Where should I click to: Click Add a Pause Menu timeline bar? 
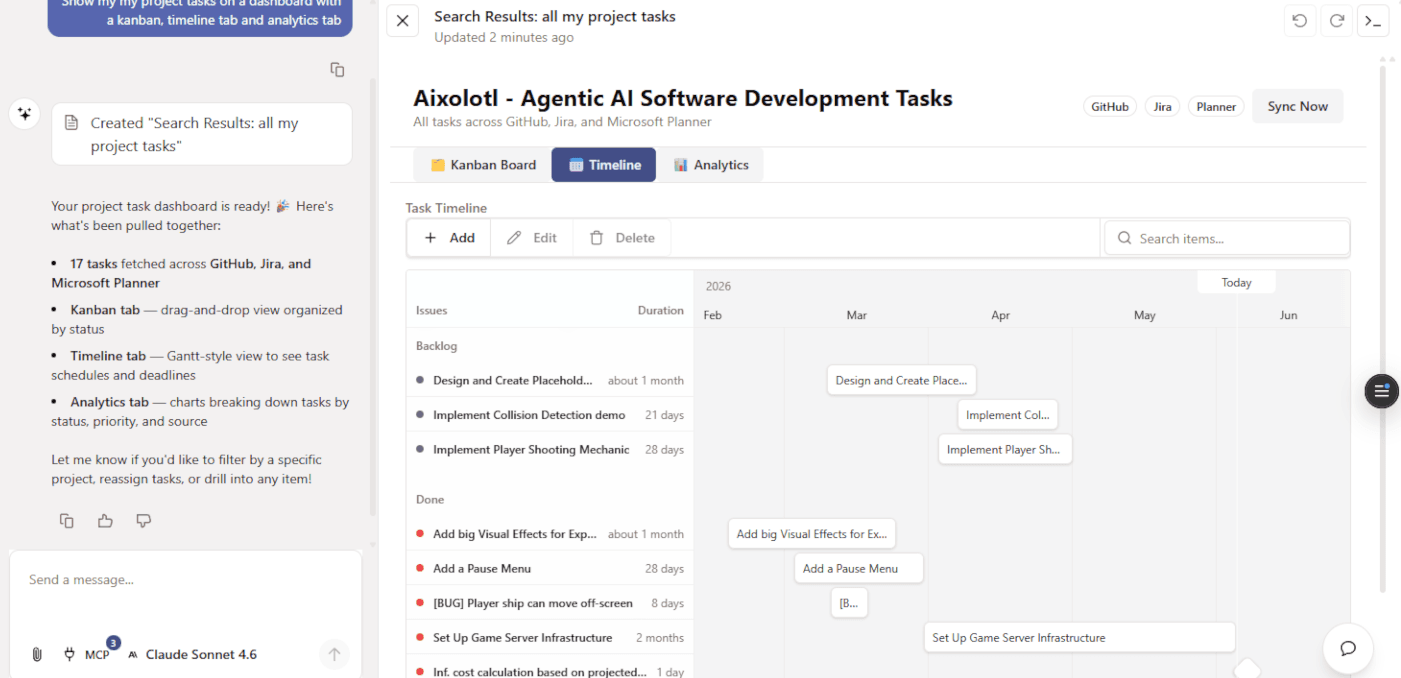coord(858,568)
